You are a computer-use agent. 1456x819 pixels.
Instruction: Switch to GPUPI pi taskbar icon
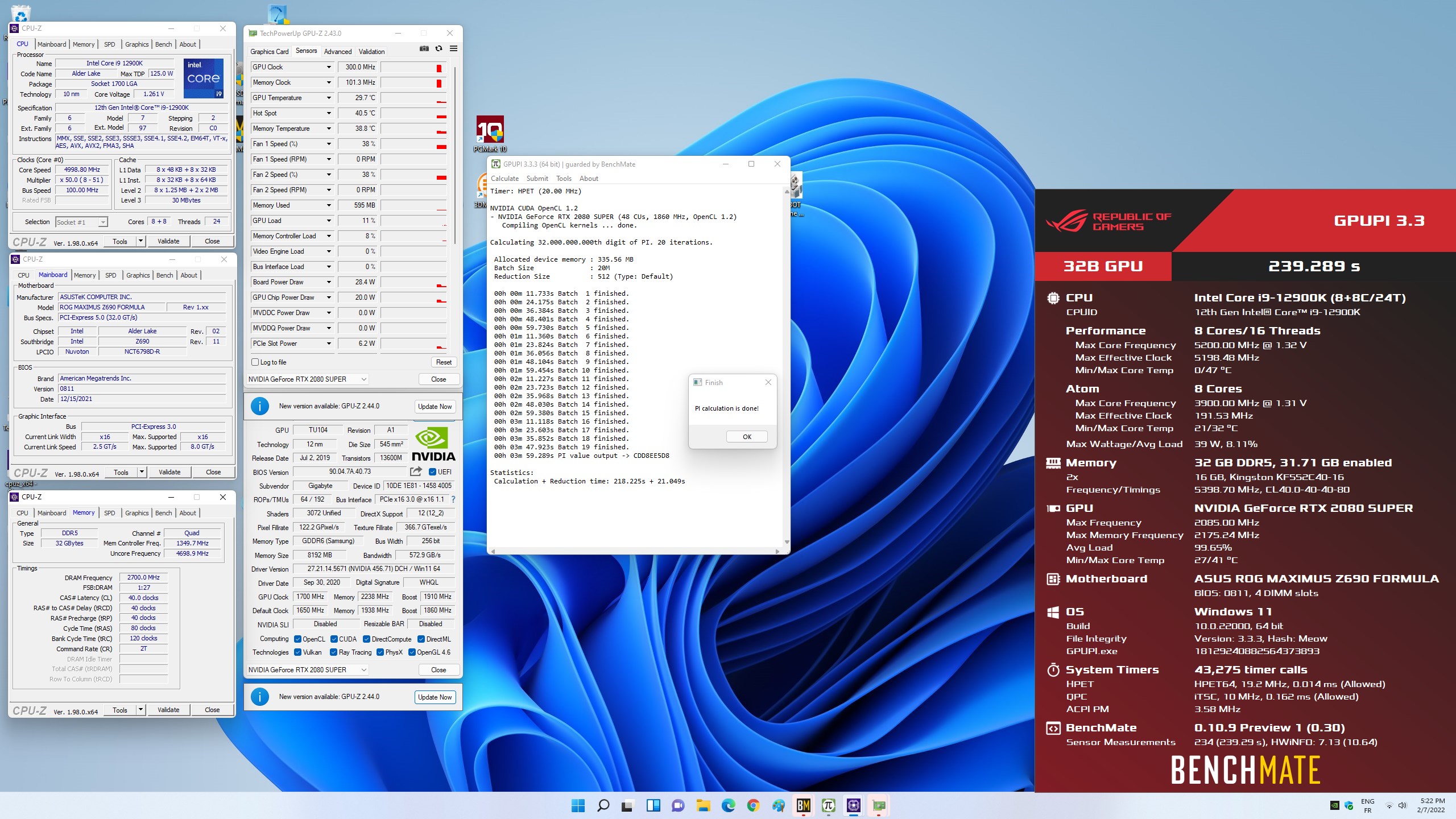(828, 805)
